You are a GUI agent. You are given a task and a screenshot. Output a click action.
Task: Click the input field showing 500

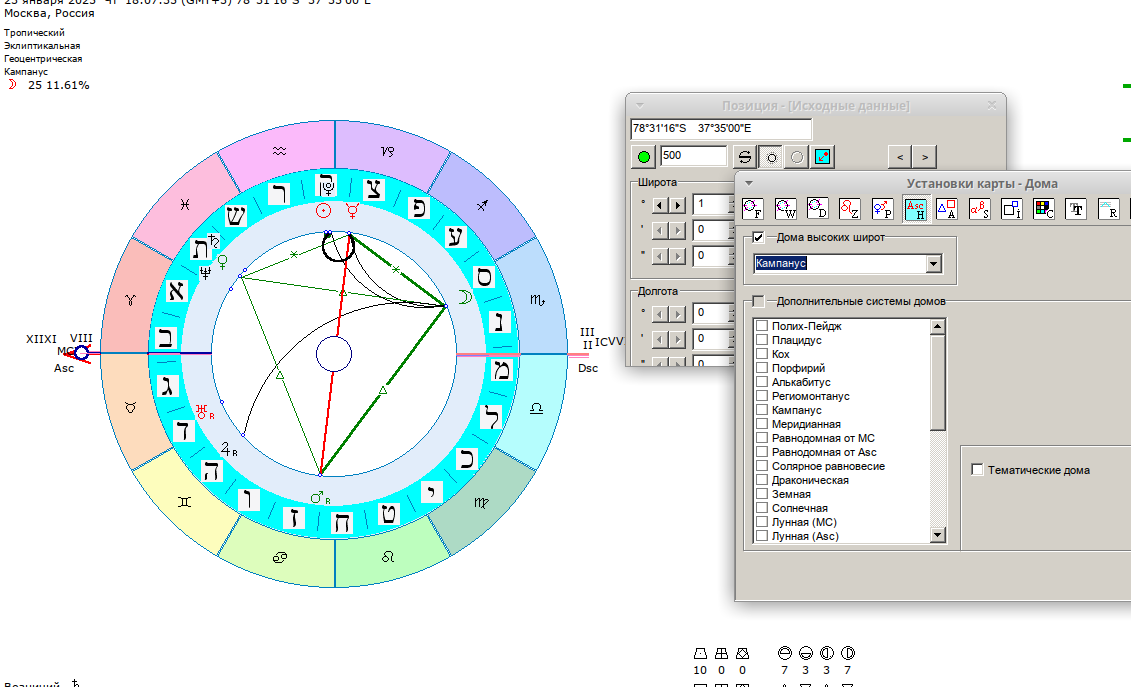click(x=693, y=156)
